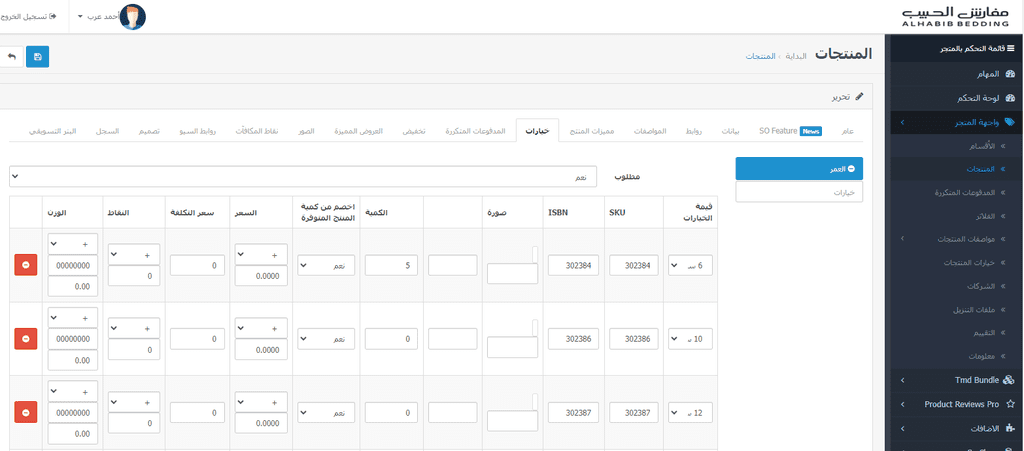Open subtract-stock dropdown in SKU 302384 row
The height and width of the screenshot is (451, 1024).
(326, 266)
